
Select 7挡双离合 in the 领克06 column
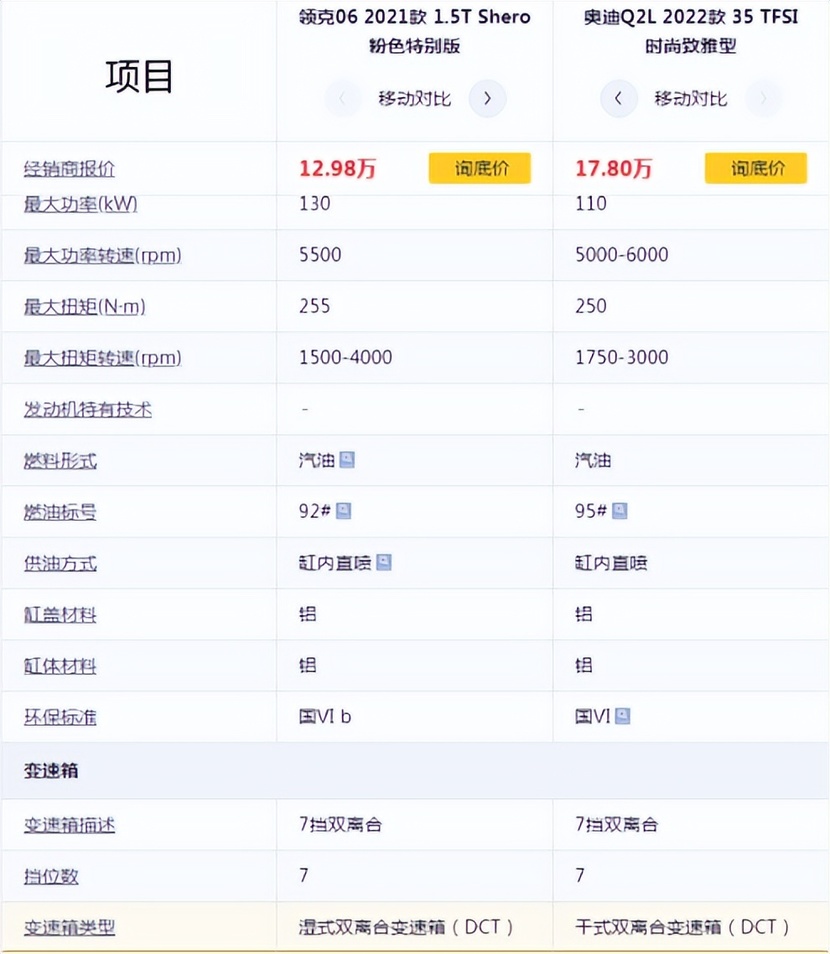[x=341, y=824]
